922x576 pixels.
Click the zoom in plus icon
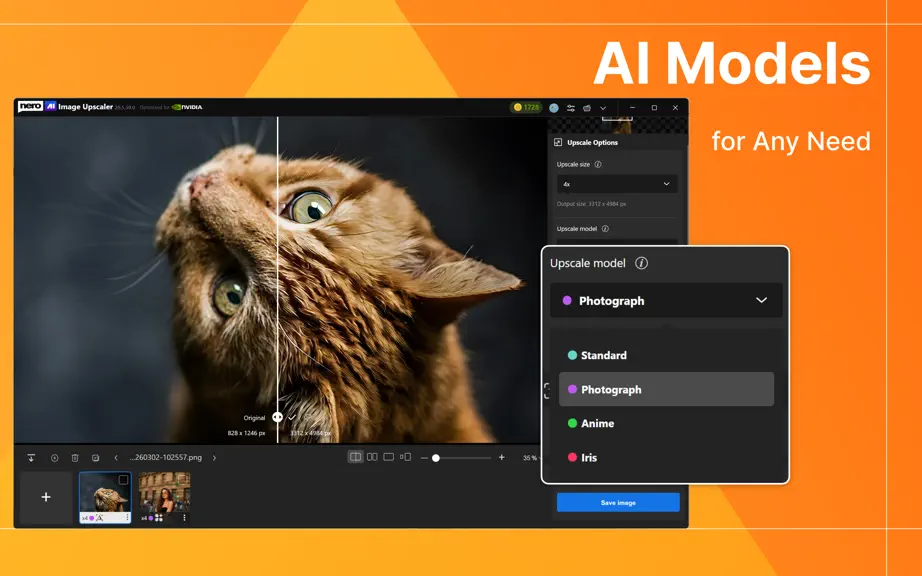pos(502,457)
